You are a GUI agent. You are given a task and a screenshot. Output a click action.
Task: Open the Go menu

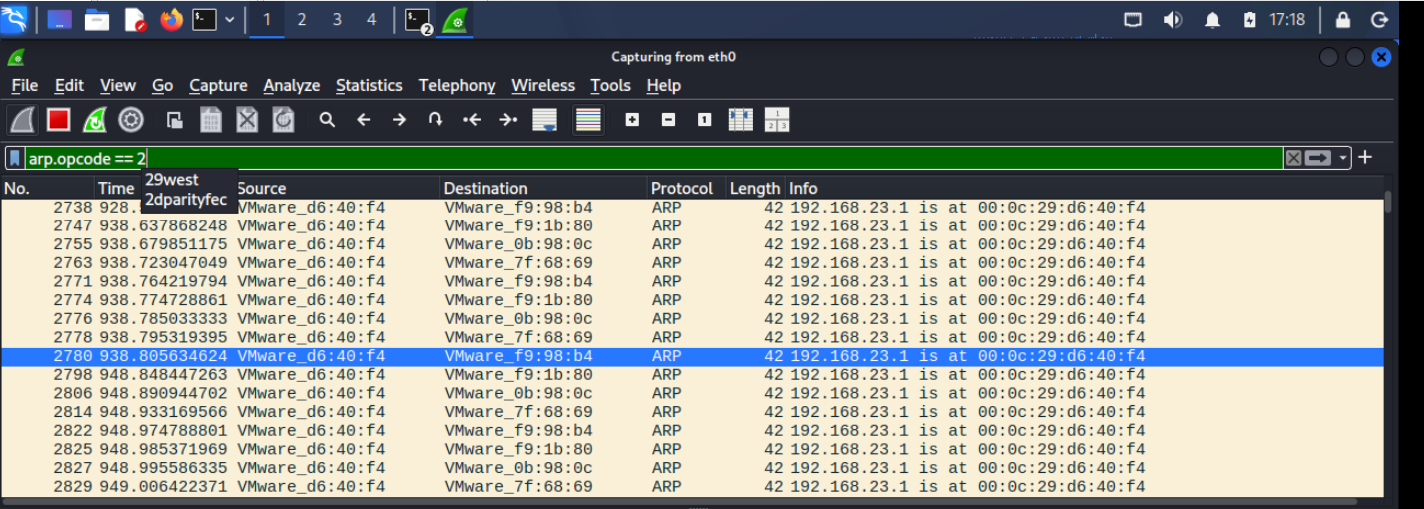163,85
